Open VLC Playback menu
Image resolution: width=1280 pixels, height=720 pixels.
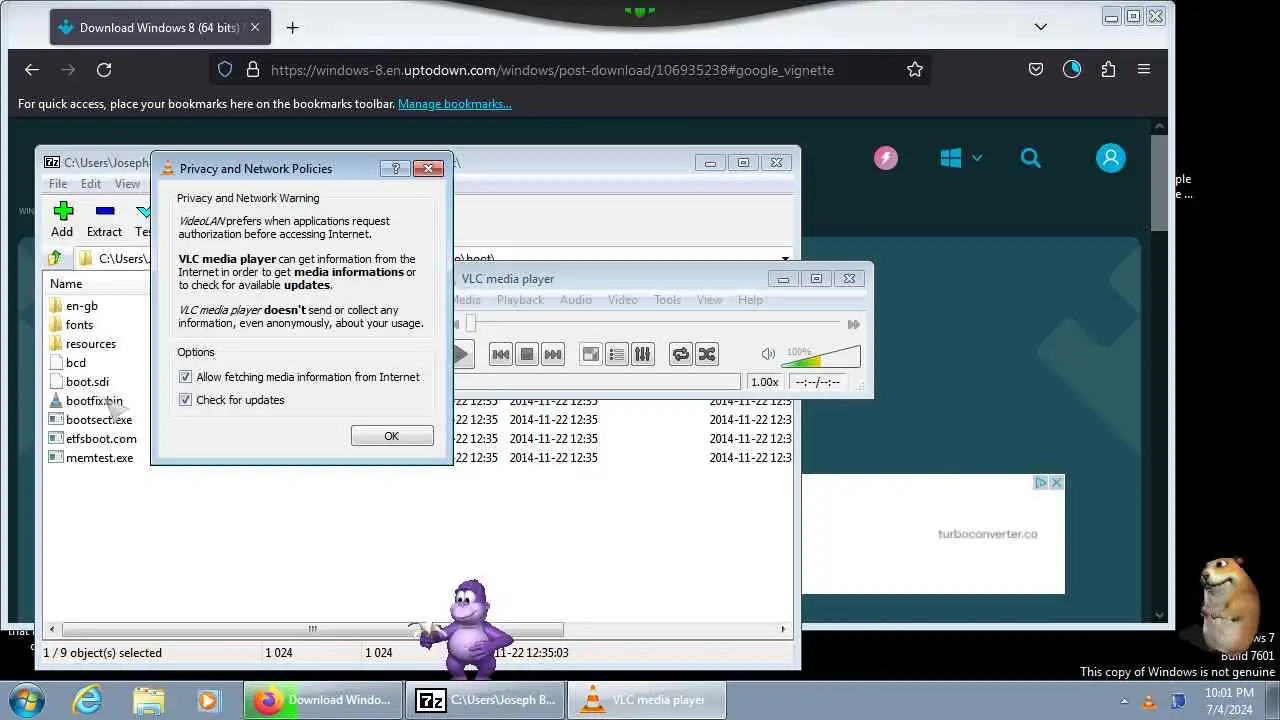point(520,300)
